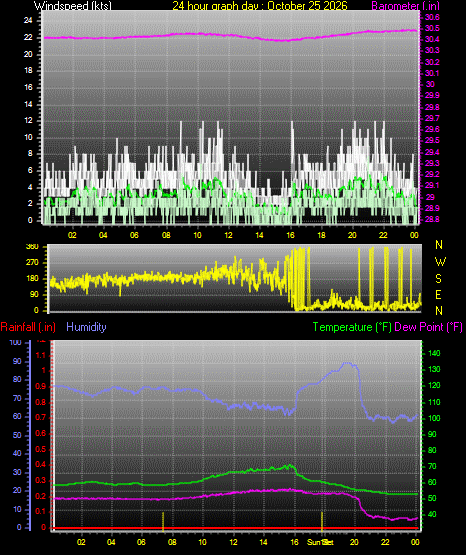This screenshot has height=555, width=466.
Task: Click the yellow sunset marker line near 18:00
Action: [322, 521]
